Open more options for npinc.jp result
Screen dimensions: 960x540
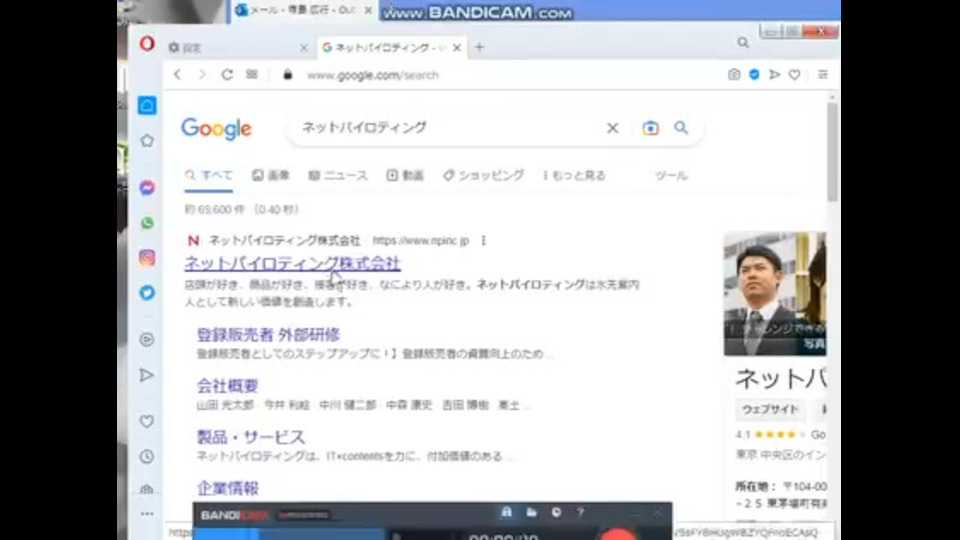(484, 241)
